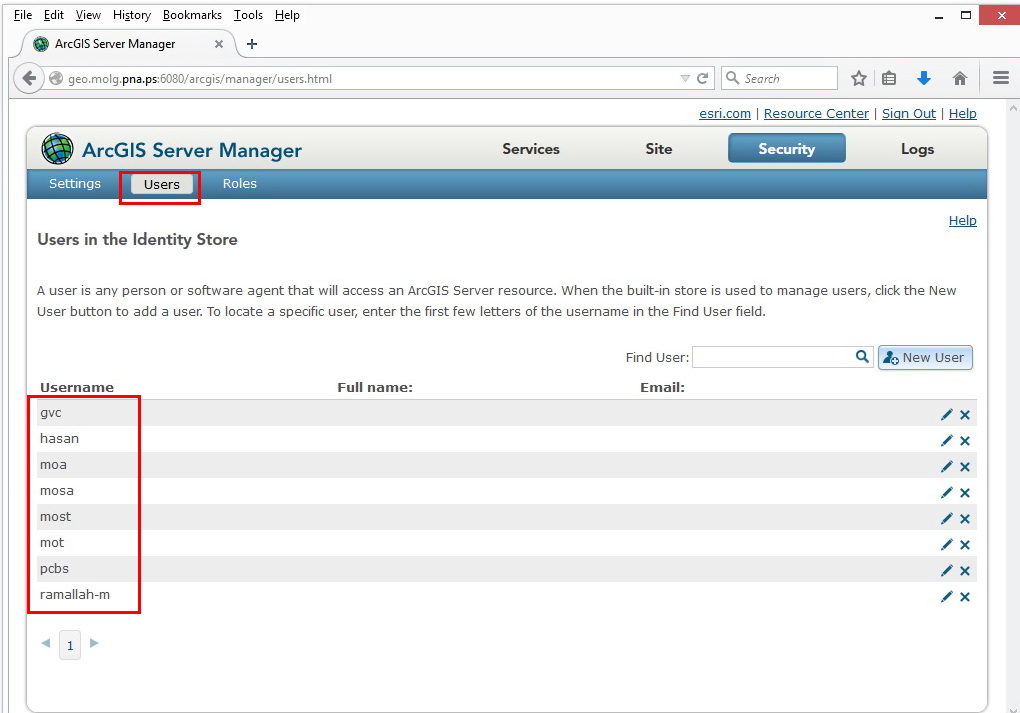Open the Tools menu
Screen dimensions: 1020x713
point(248,15)
